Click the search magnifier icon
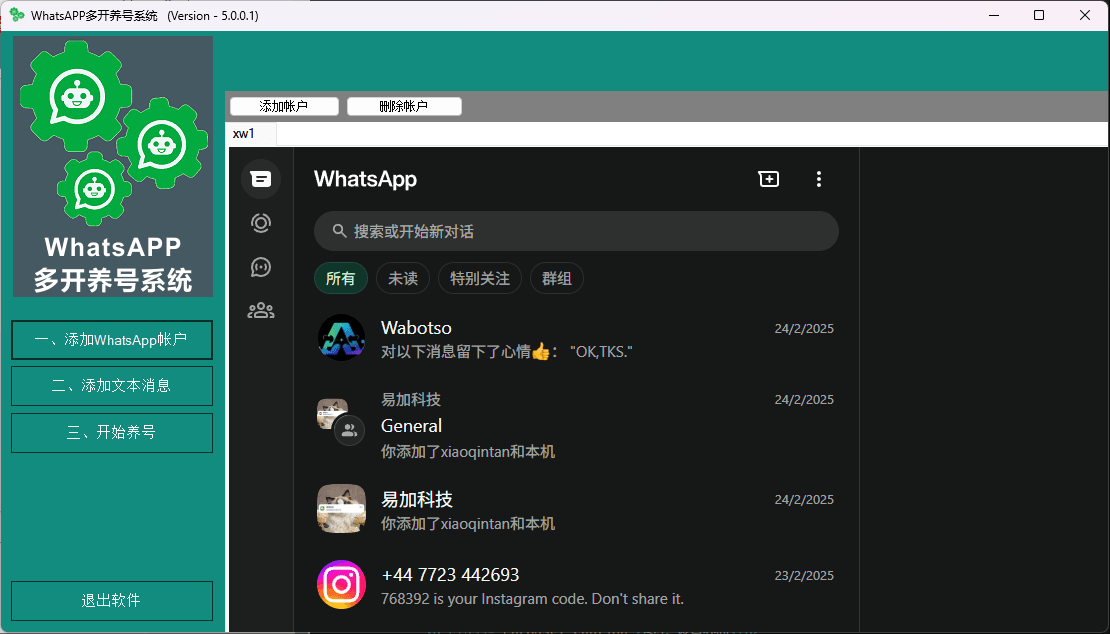The height and width of the screenshot is (634, 1110). click(339, 231)
